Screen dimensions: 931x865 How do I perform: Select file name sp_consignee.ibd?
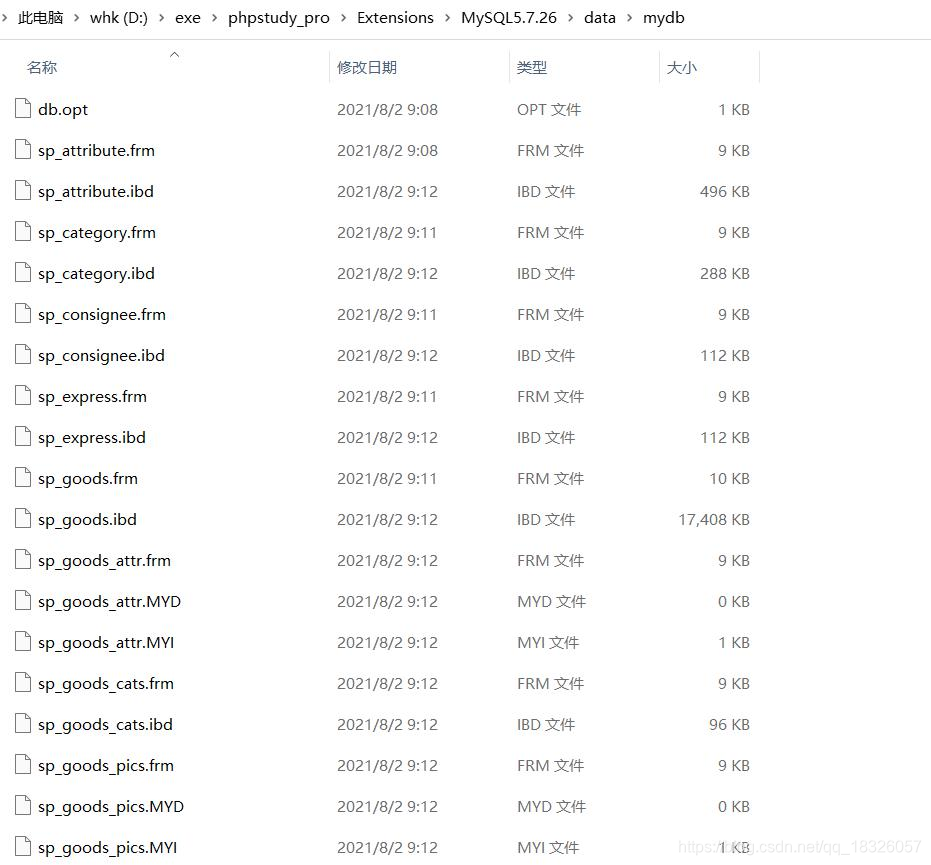101,356
